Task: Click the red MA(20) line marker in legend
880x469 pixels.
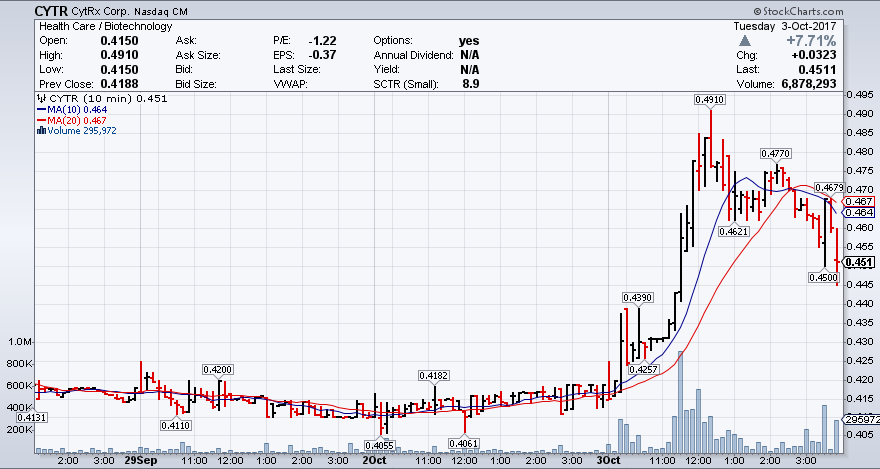Action: pos(40,119)
